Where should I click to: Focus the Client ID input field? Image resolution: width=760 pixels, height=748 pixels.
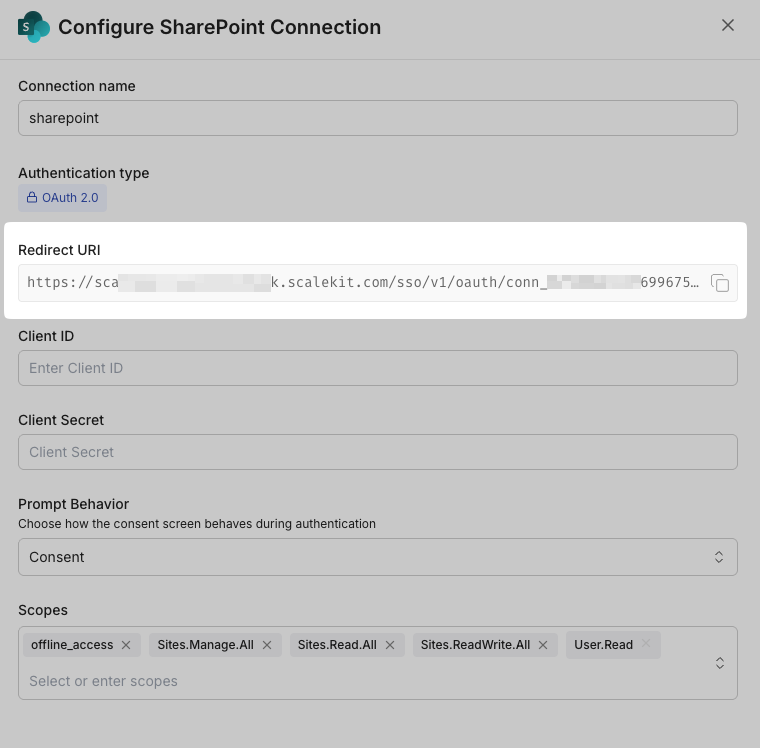click(377, 368)
